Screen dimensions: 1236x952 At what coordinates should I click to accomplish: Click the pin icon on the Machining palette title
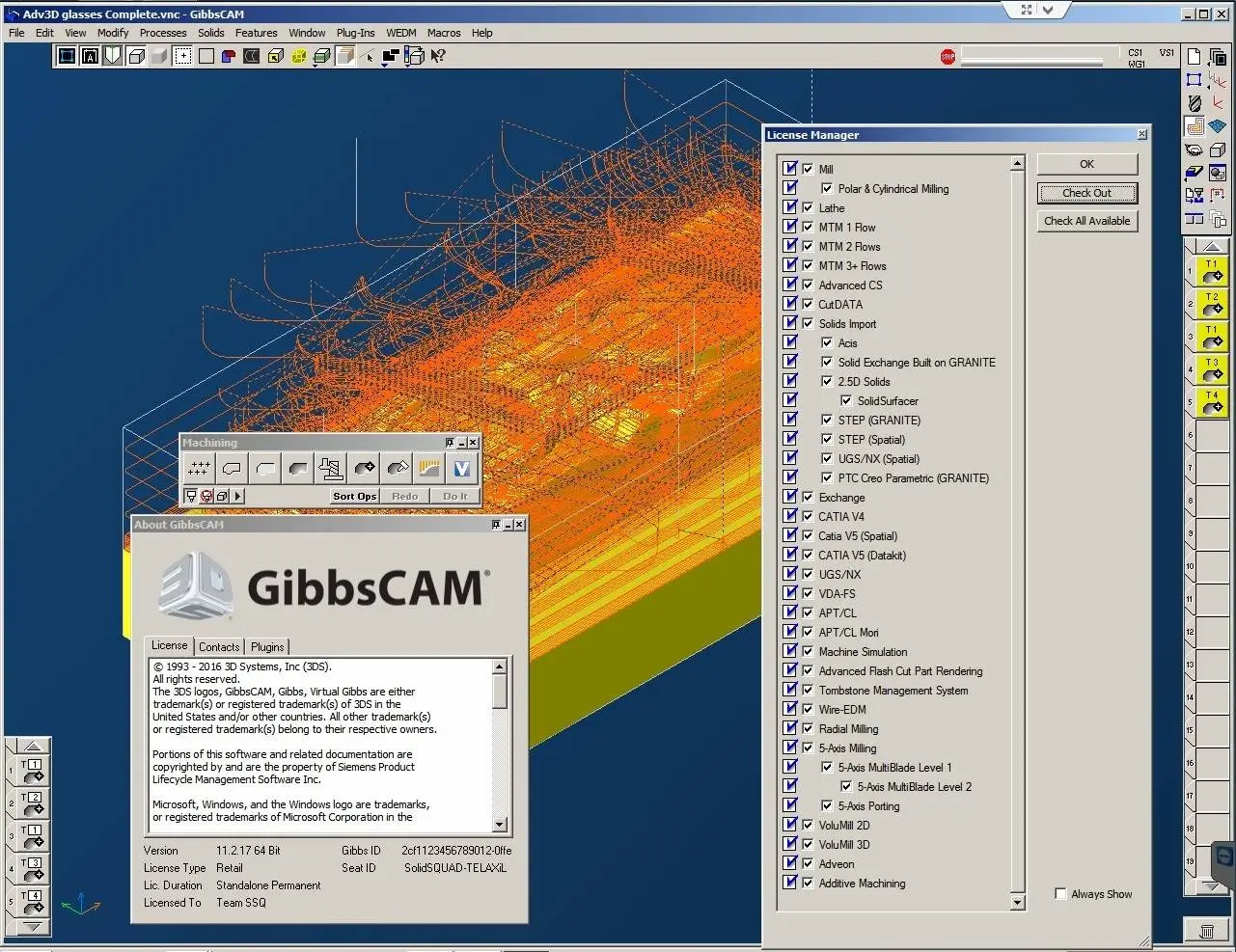[x=450, y=443]
